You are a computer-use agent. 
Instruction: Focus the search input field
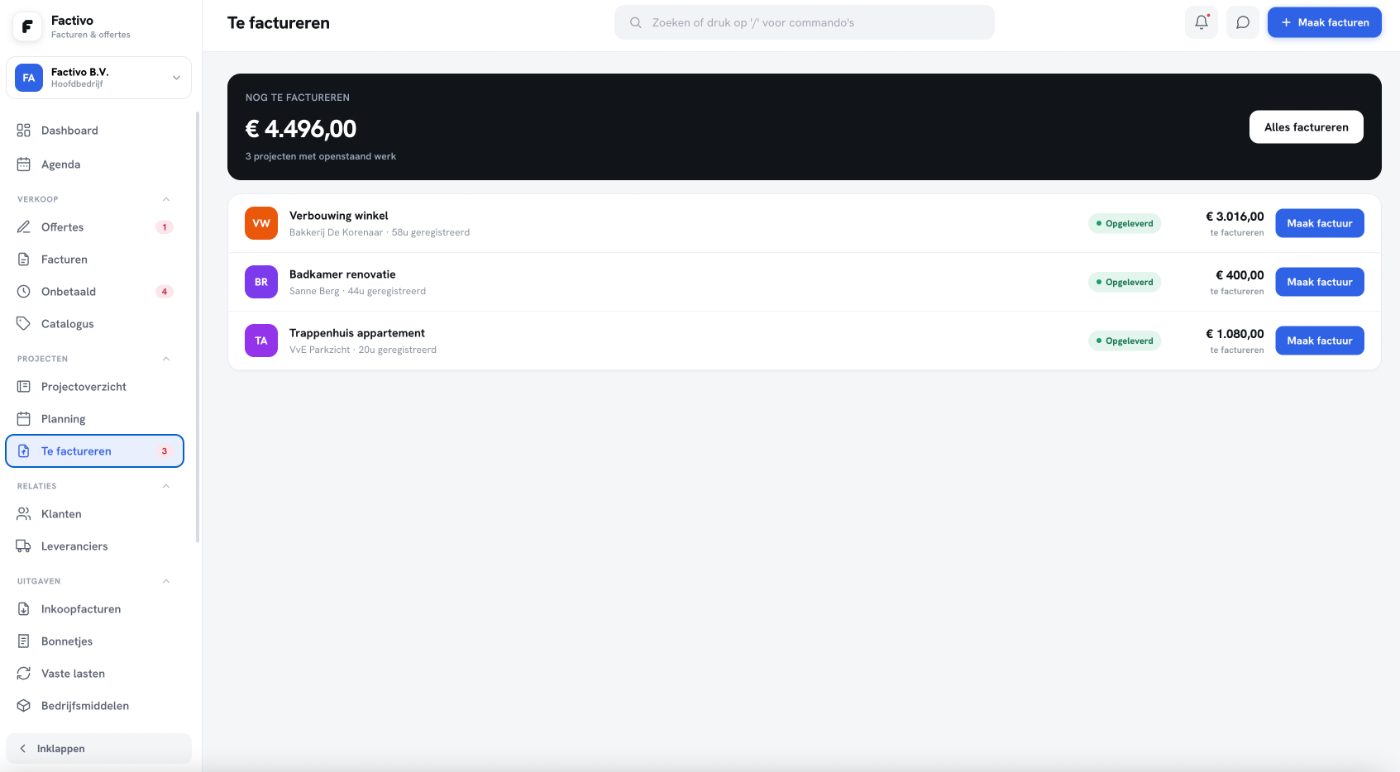coord(805,22)
